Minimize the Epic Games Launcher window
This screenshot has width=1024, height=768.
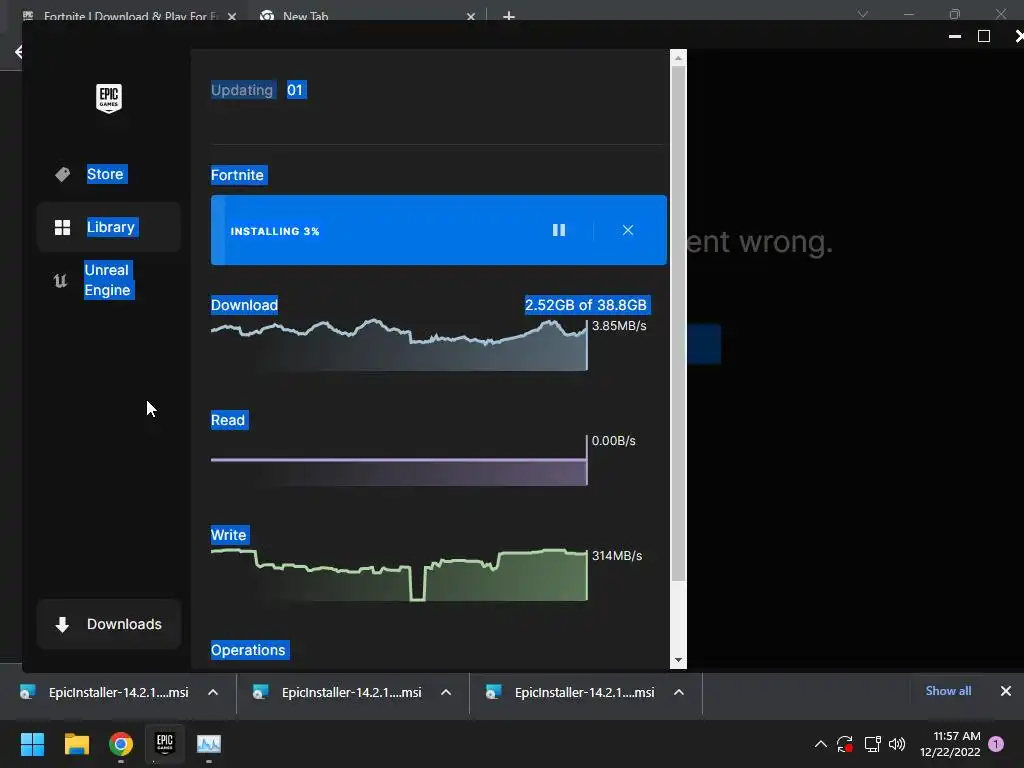click(x=955, y=37)
